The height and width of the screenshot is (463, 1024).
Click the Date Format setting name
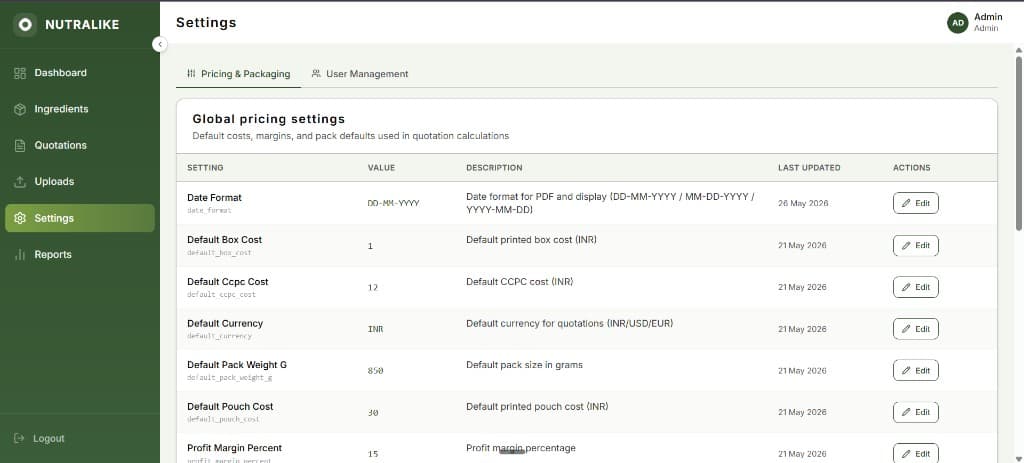point(214,197)
